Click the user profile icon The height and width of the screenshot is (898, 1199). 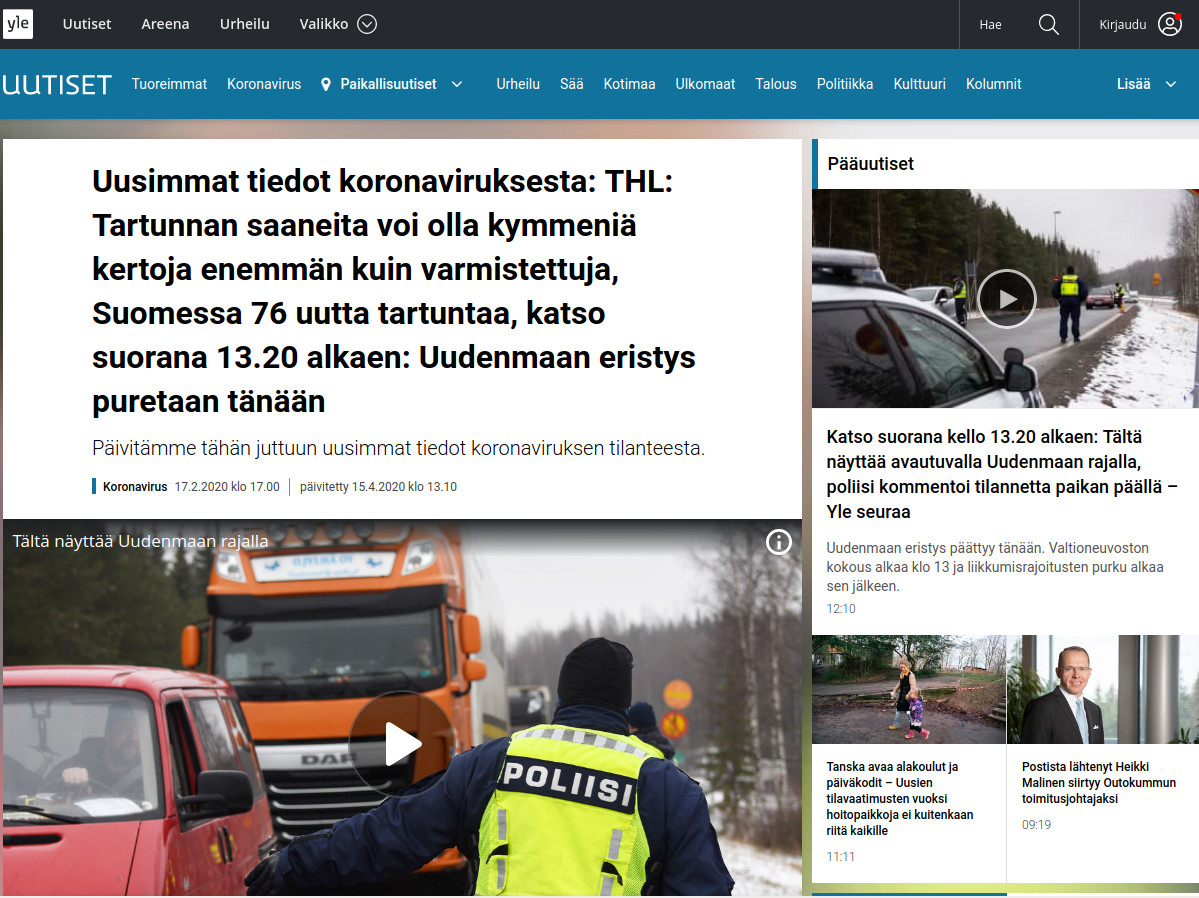pos(1169,25)
